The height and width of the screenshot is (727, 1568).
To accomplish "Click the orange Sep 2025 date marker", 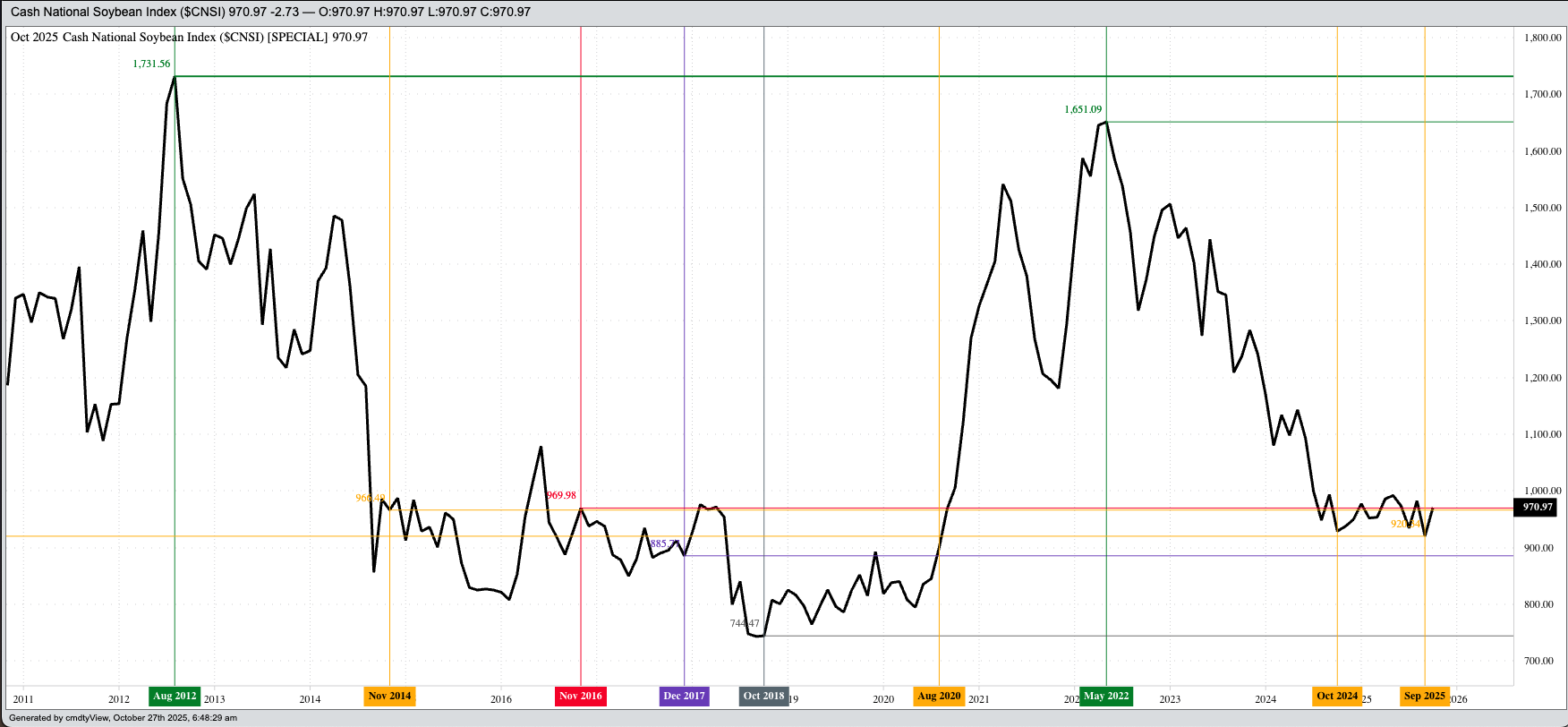I will point(1425,696).
